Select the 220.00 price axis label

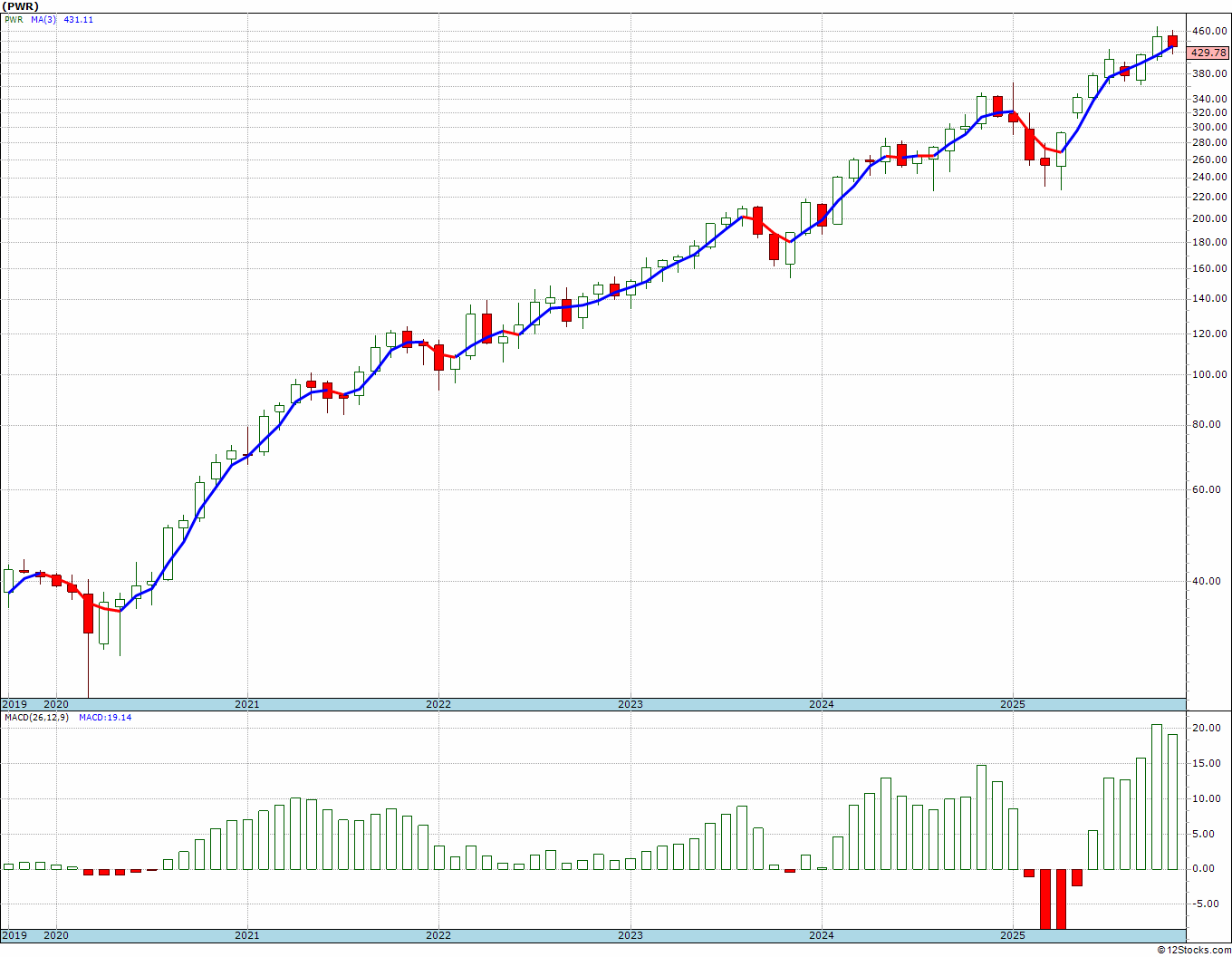pyautogui.click(x=1210, y=198)
